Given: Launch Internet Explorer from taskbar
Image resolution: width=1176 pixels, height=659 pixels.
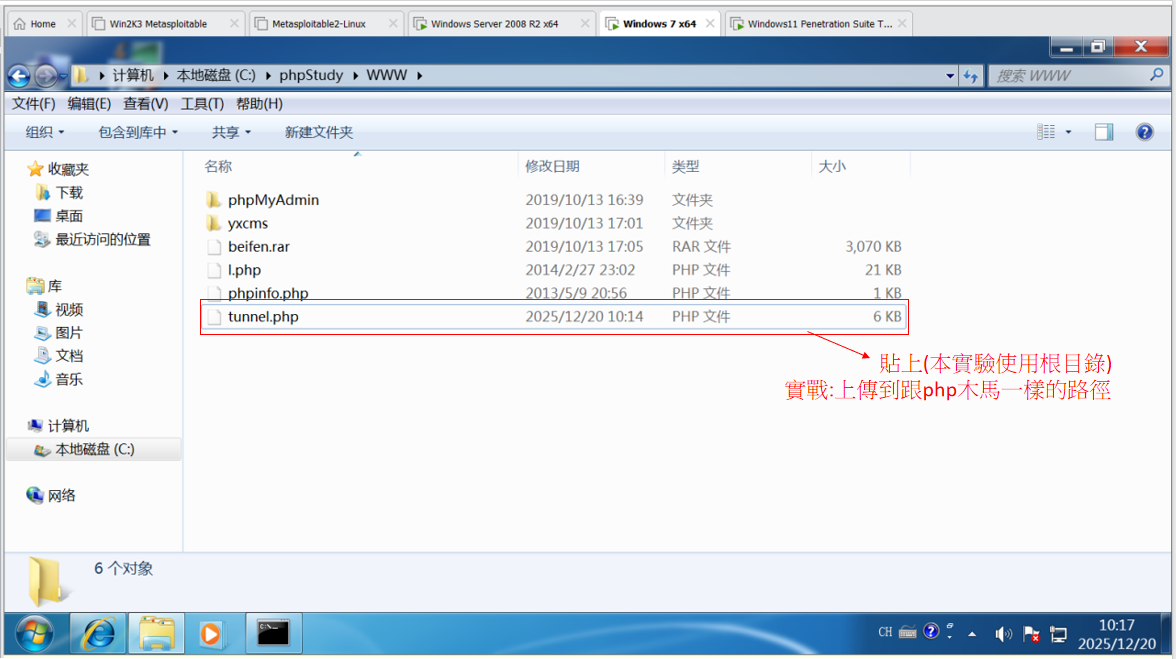Looking at the screenshot, I should [98, 634].
